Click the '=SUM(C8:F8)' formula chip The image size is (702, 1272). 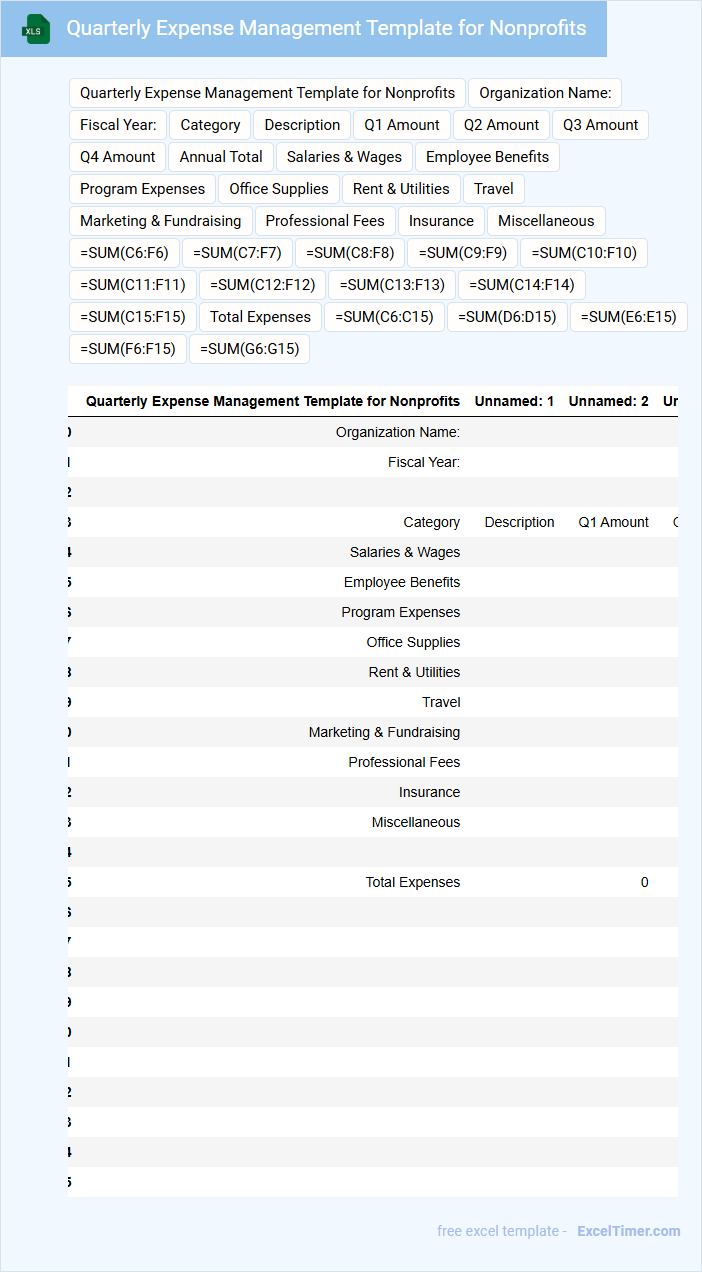tap(350, 253)
